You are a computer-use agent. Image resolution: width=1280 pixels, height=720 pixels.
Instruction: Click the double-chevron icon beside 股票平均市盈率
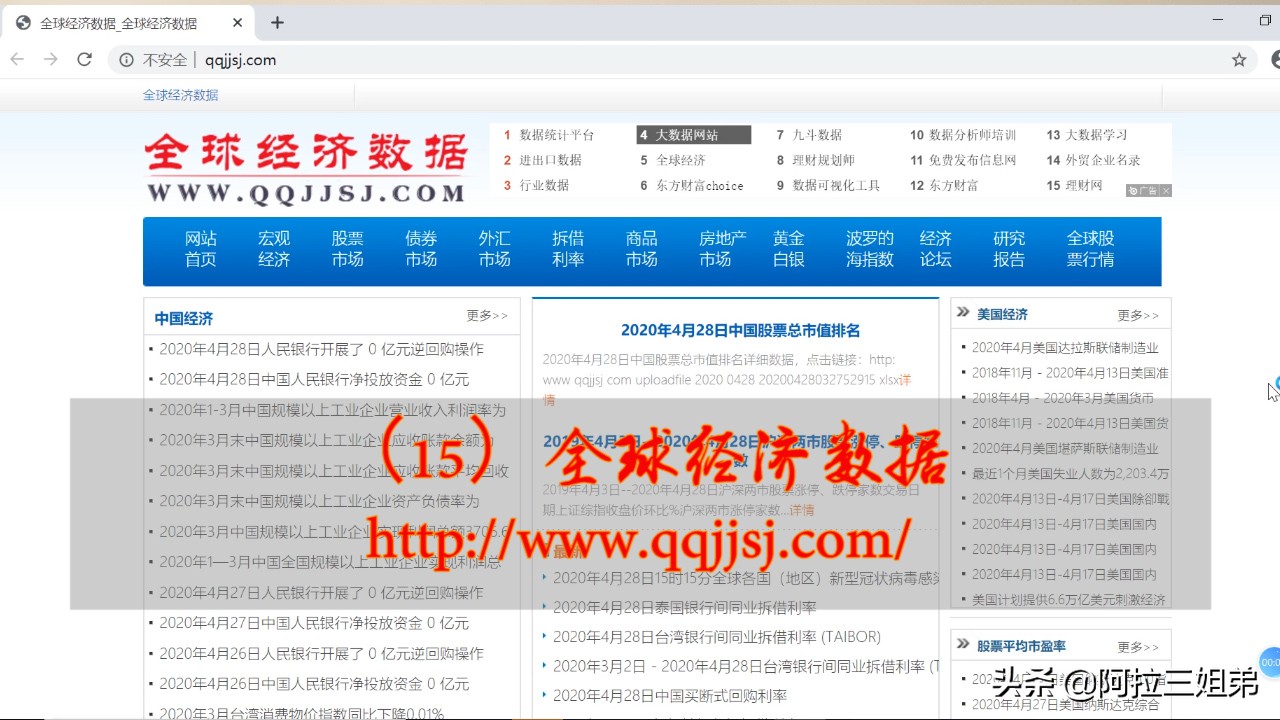(962, 645)
